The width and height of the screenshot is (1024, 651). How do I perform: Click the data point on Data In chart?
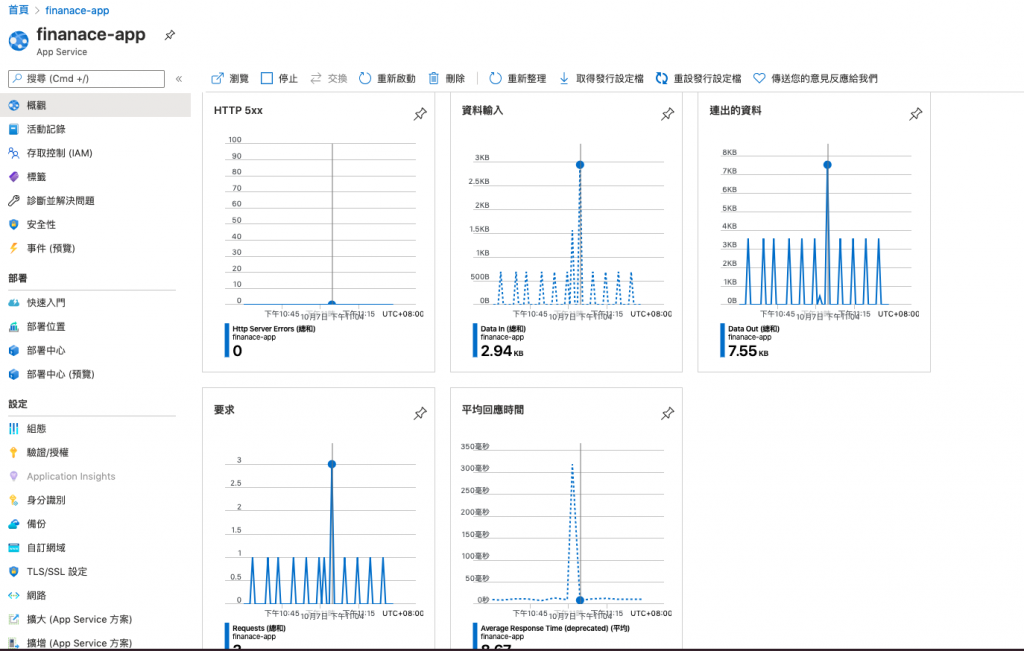click(580, 165)
